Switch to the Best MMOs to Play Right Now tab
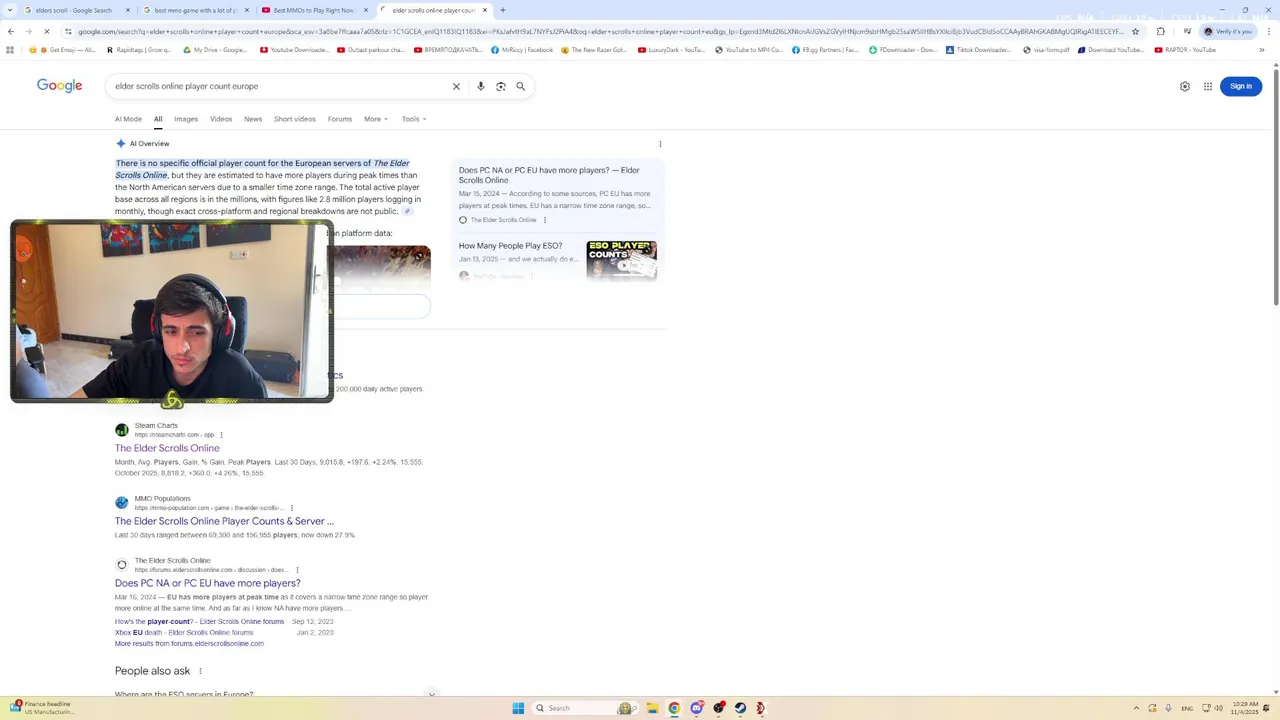The width and height of the screenshot is (1280, 720). coord(313,10)
